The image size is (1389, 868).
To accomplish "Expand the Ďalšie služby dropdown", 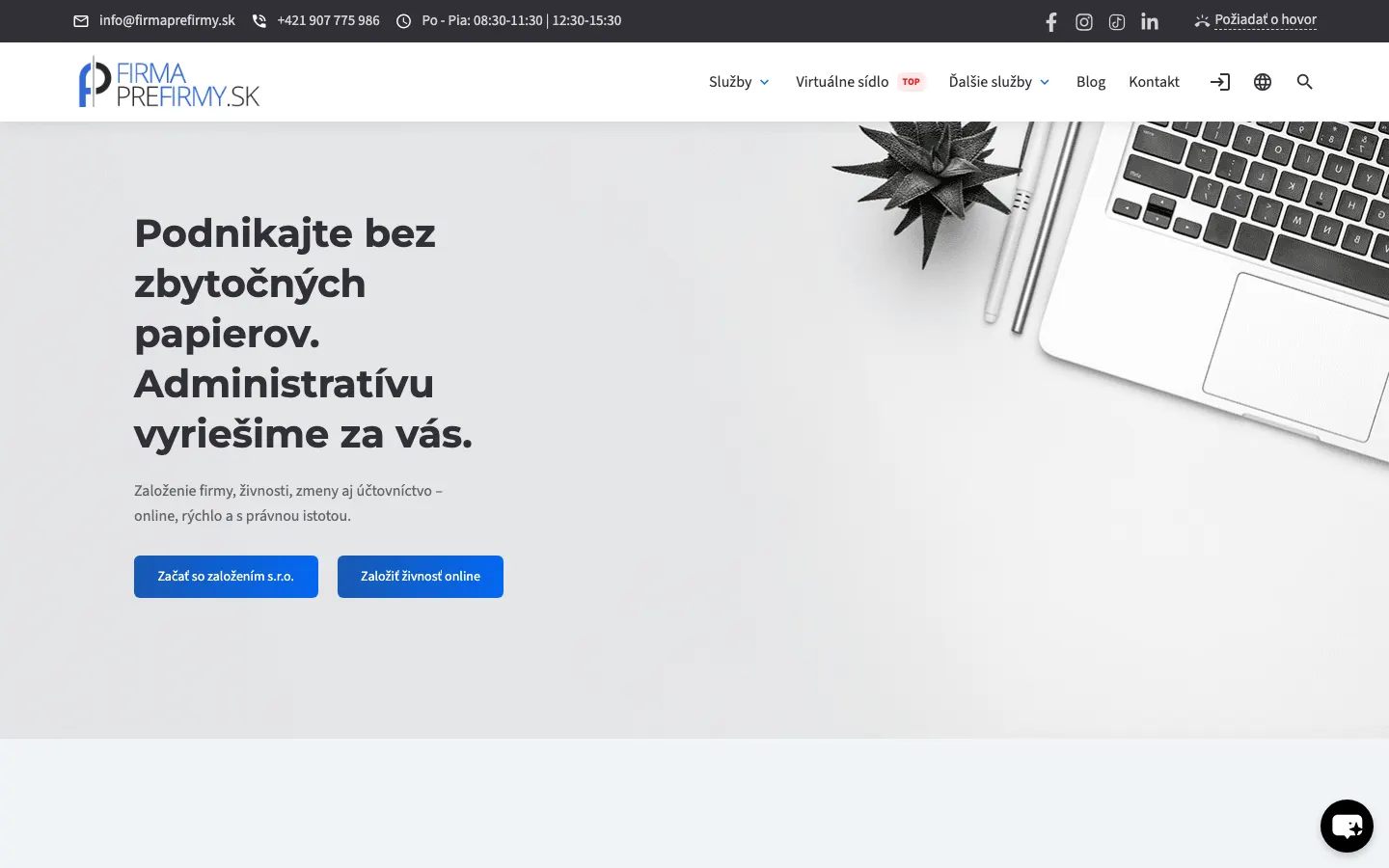I will (999, 82).
